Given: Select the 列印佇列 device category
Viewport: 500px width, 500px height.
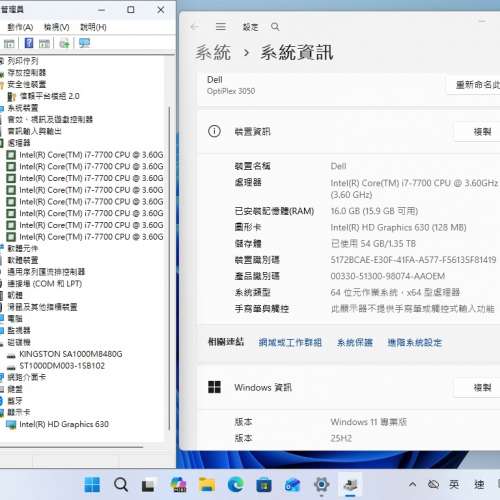Looking at the screenshot, I should 23,61.
